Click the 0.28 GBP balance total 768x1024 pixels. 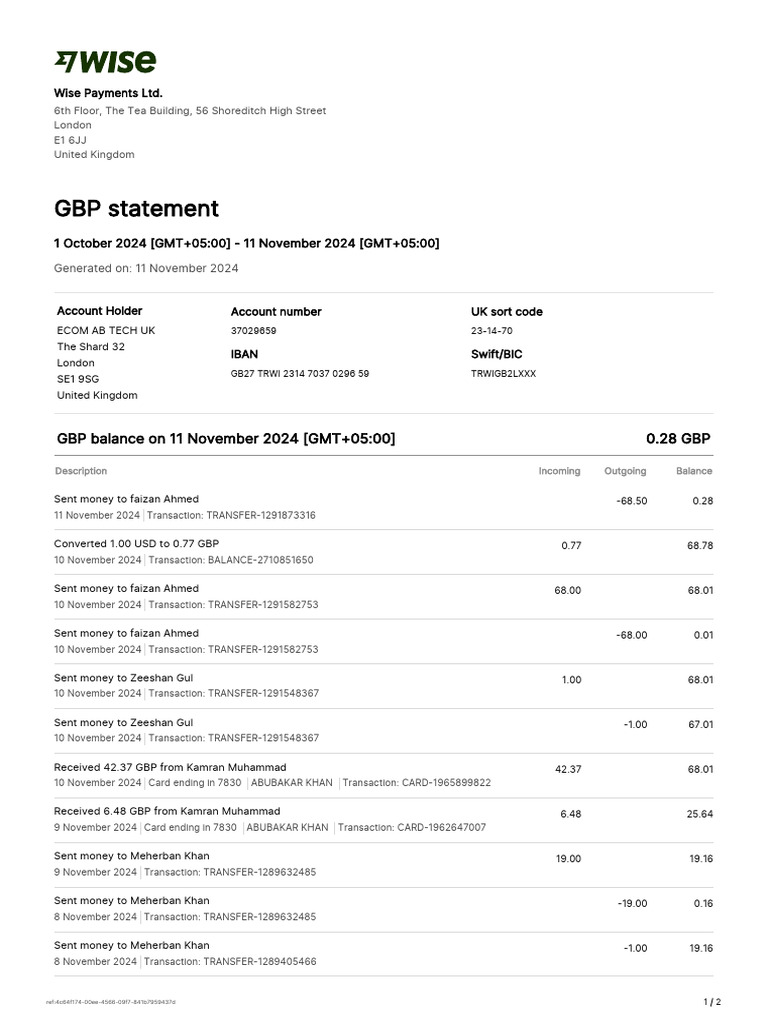point(678,439)
